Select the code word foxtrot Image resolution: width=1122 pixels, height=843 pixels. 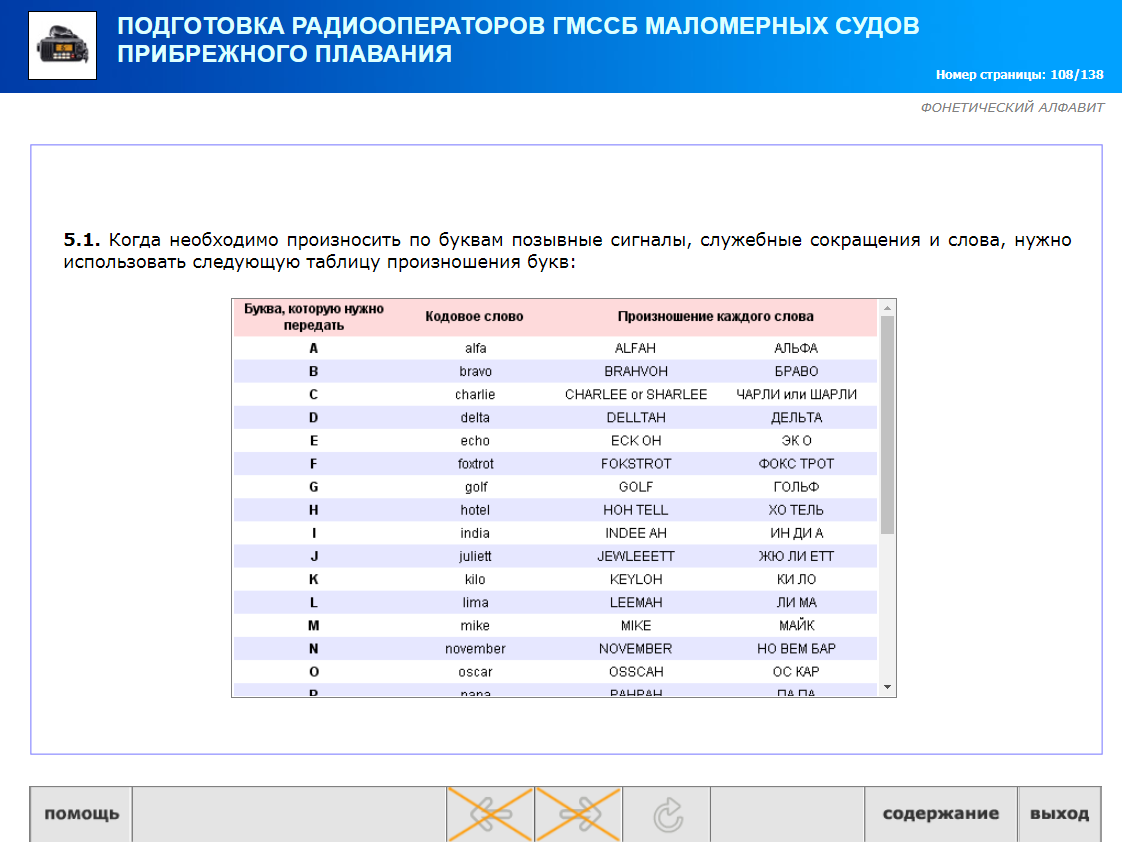(475, 464)
